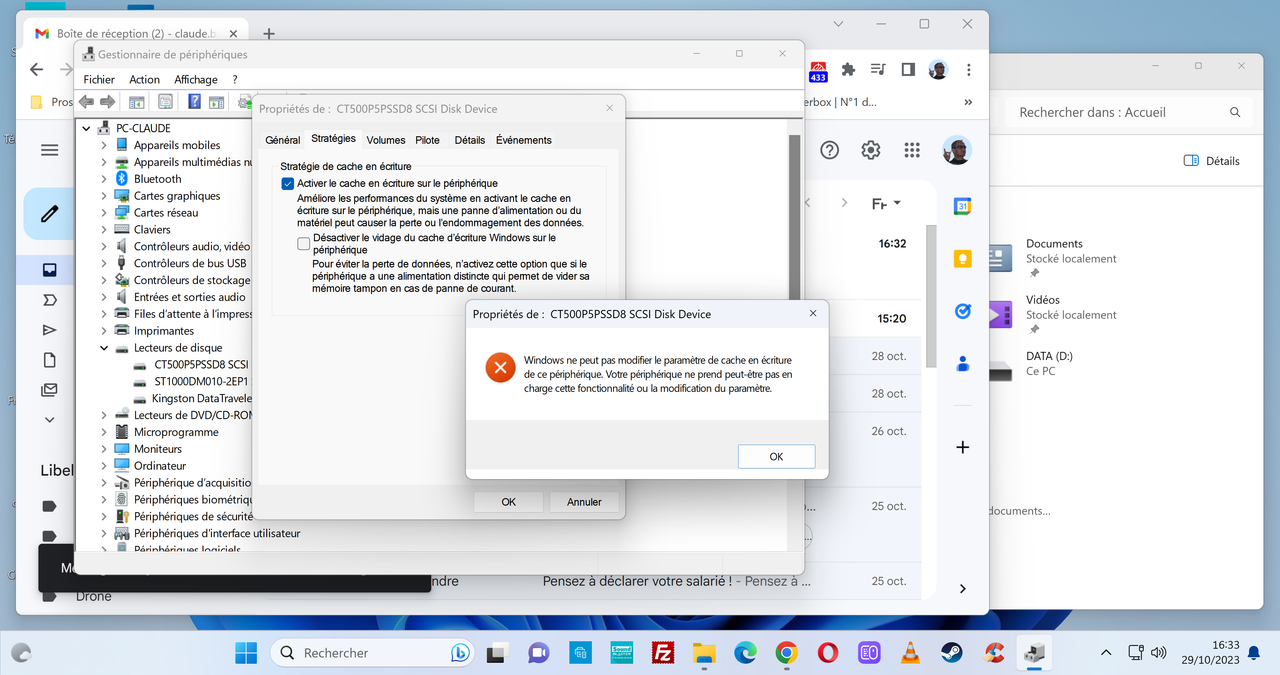
Task: Click OK in the disk properties dialog
Action: pos(508,502)
